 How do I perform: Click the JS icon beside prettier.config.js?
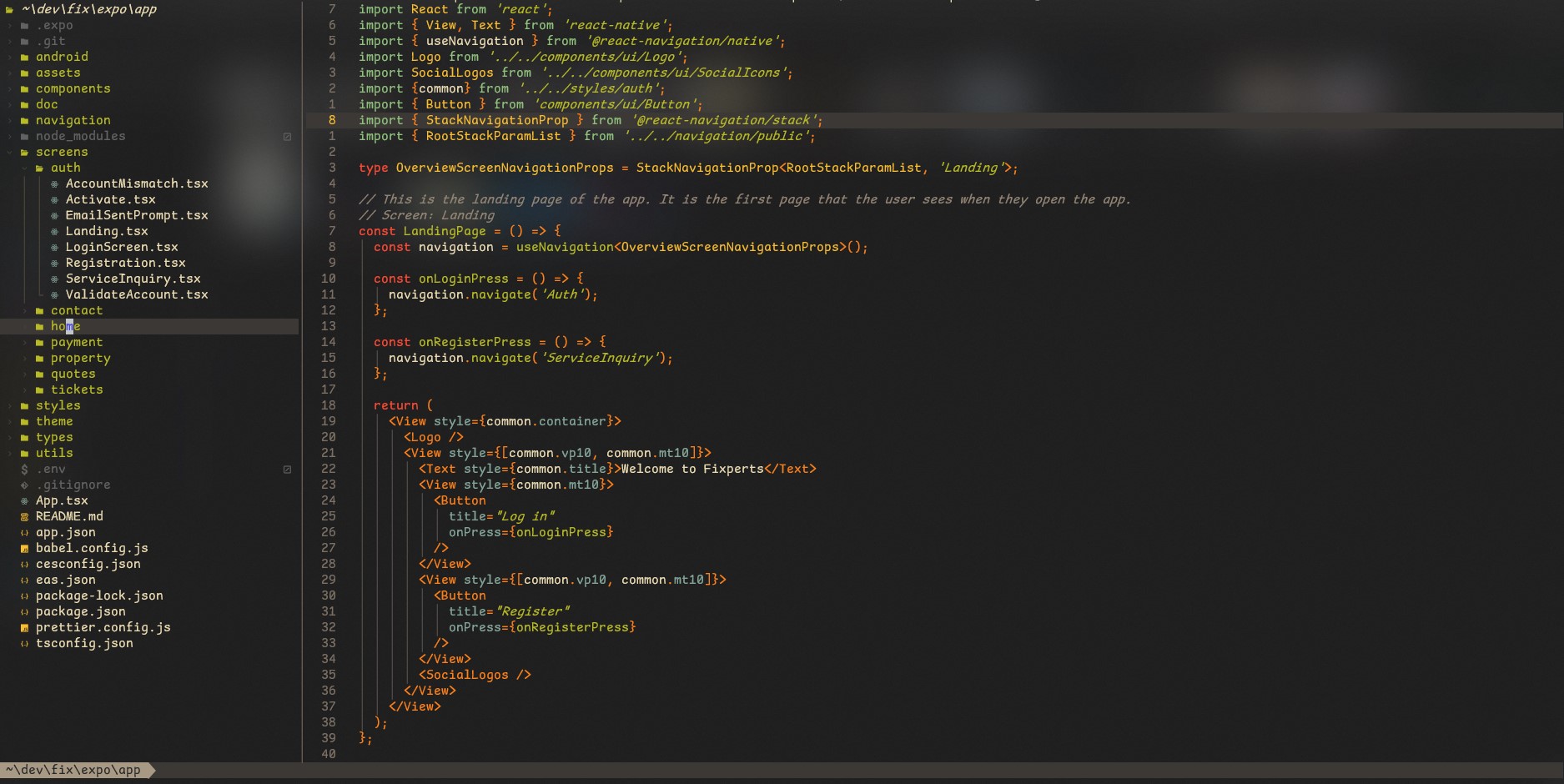[x=24, y=628]
